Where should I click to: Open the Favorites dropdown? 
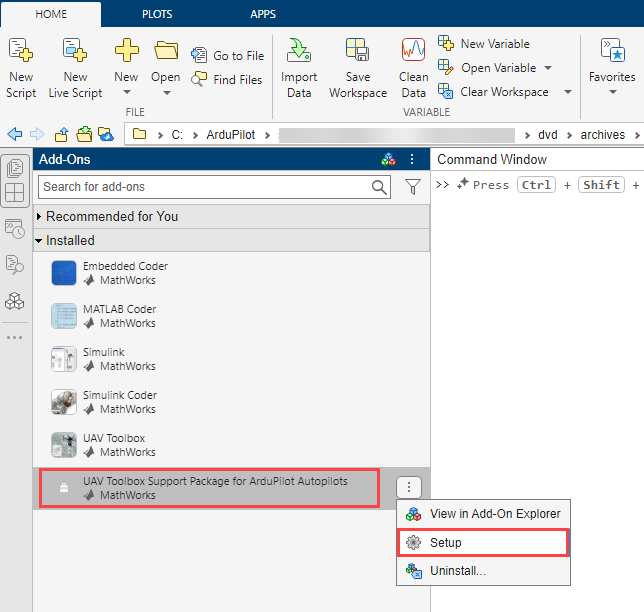click(612, 92)
